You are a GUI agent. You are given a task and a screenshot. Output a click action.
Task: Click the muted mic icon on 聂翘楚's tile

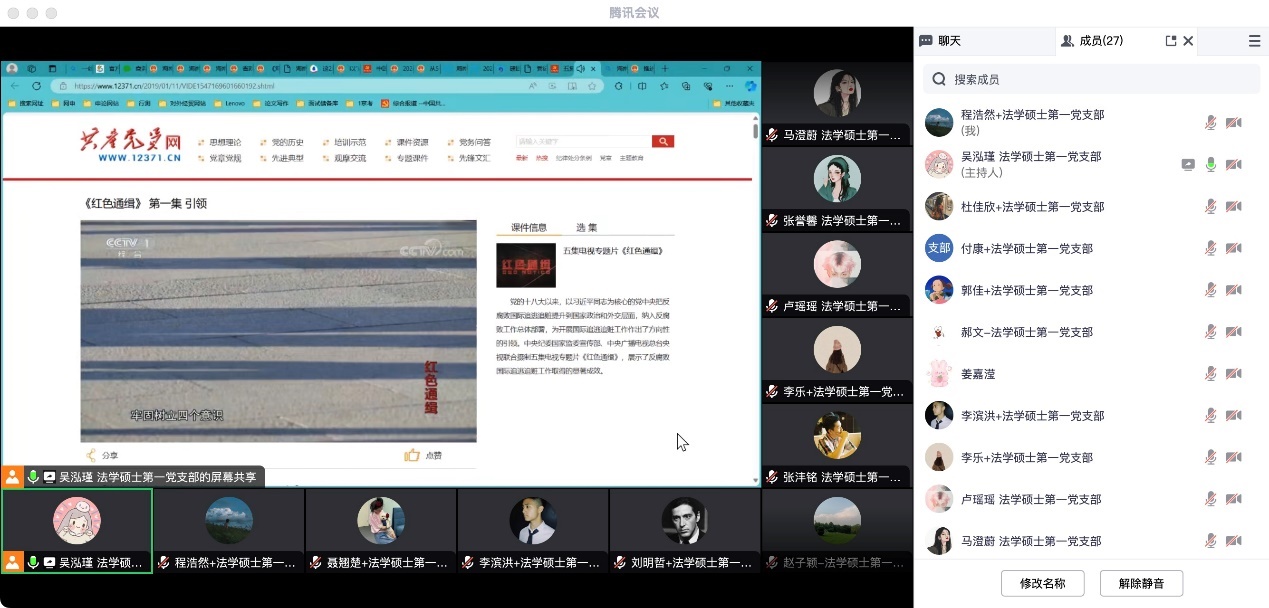click(x=316, y=563)
